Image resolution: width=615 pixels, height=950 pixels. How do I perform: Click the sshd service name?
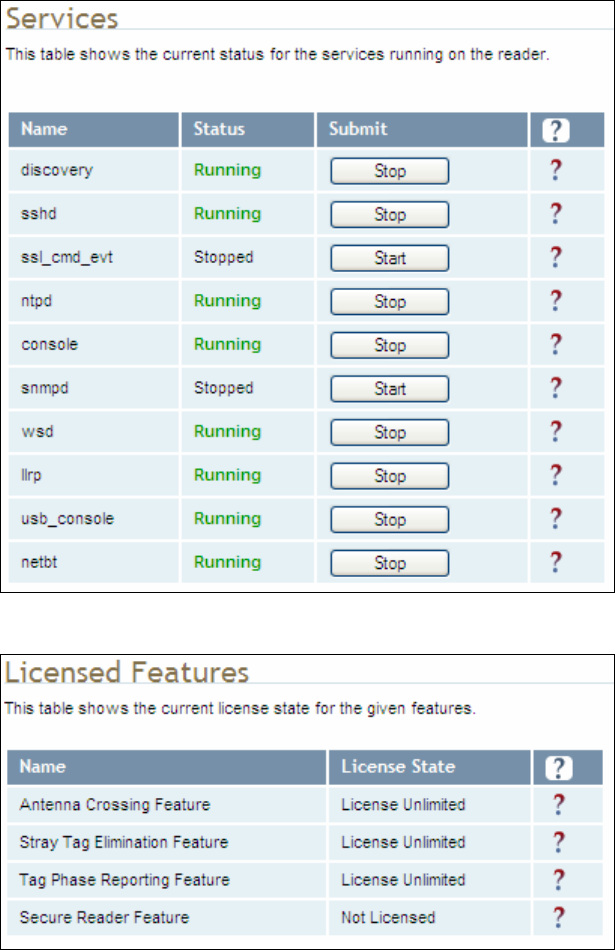(x=39, y=214)
